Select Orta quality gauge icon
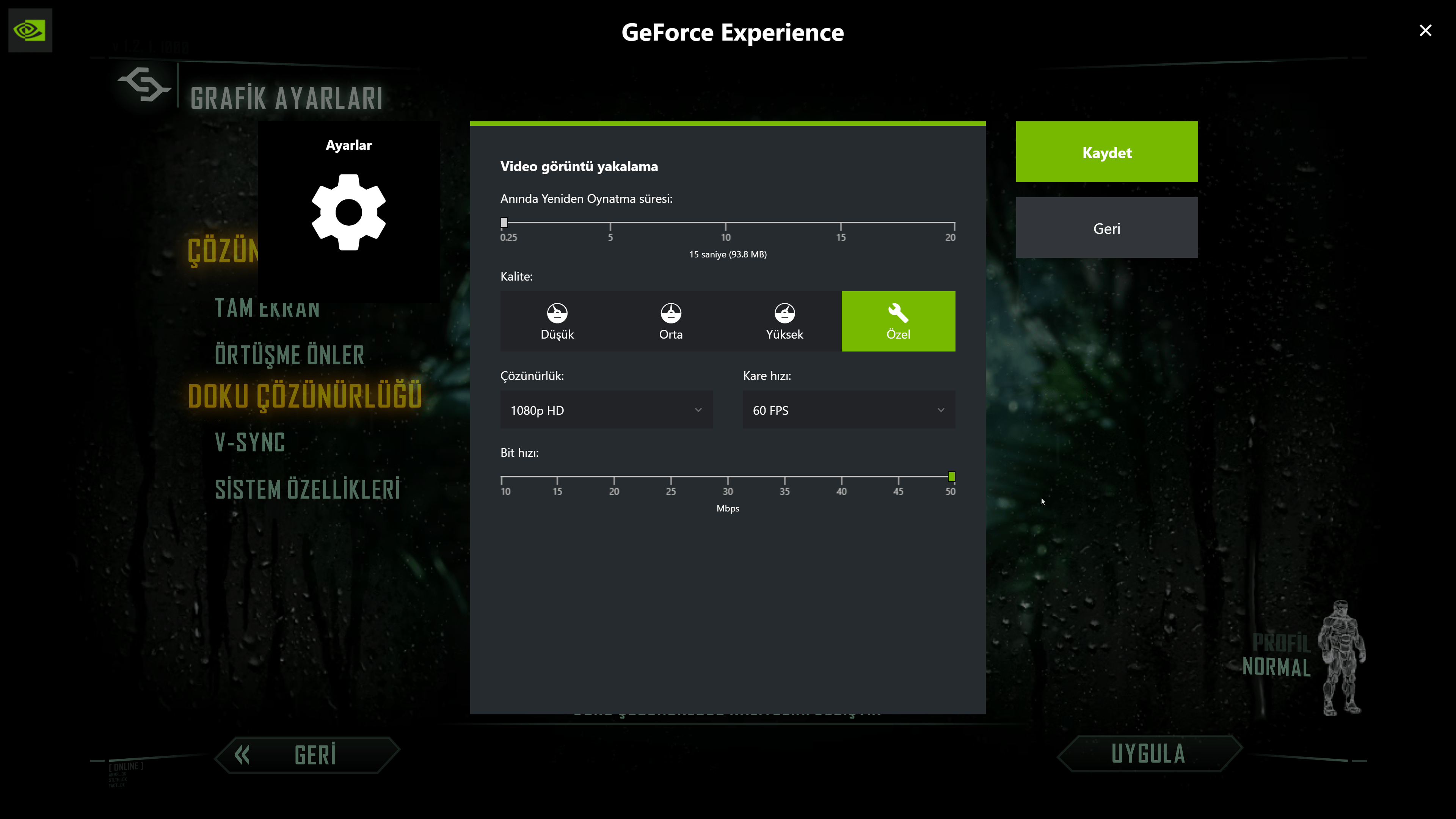This screenshot has width=1456, height=819. 670,312
